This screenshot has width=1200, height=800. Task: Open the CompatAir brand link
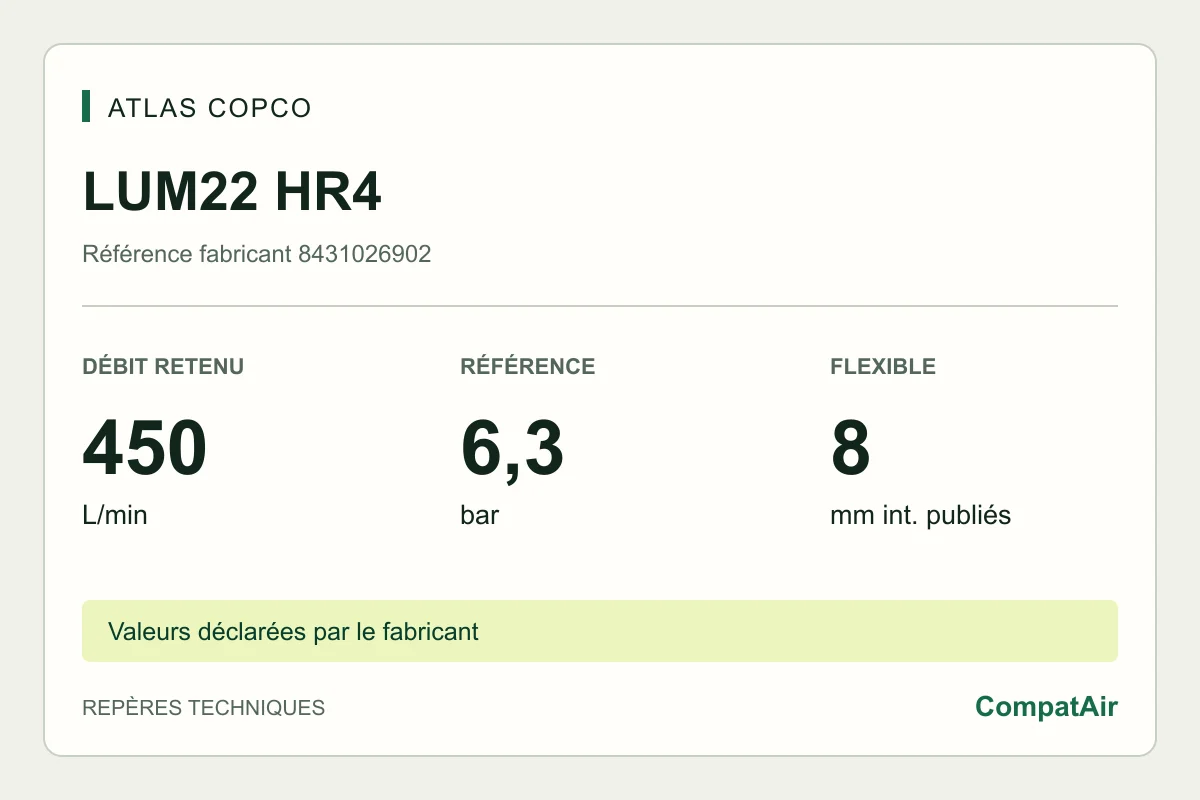[1046, 707]
